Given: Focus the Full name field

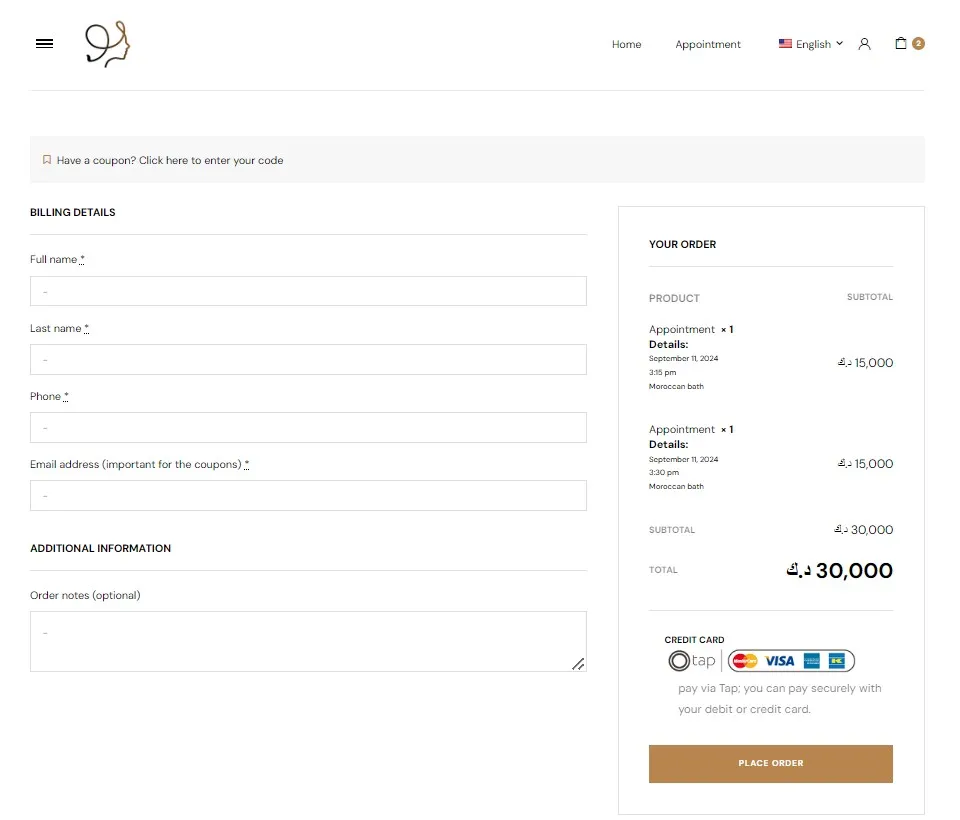Looking at the screenshot, I should click(308, 291).
